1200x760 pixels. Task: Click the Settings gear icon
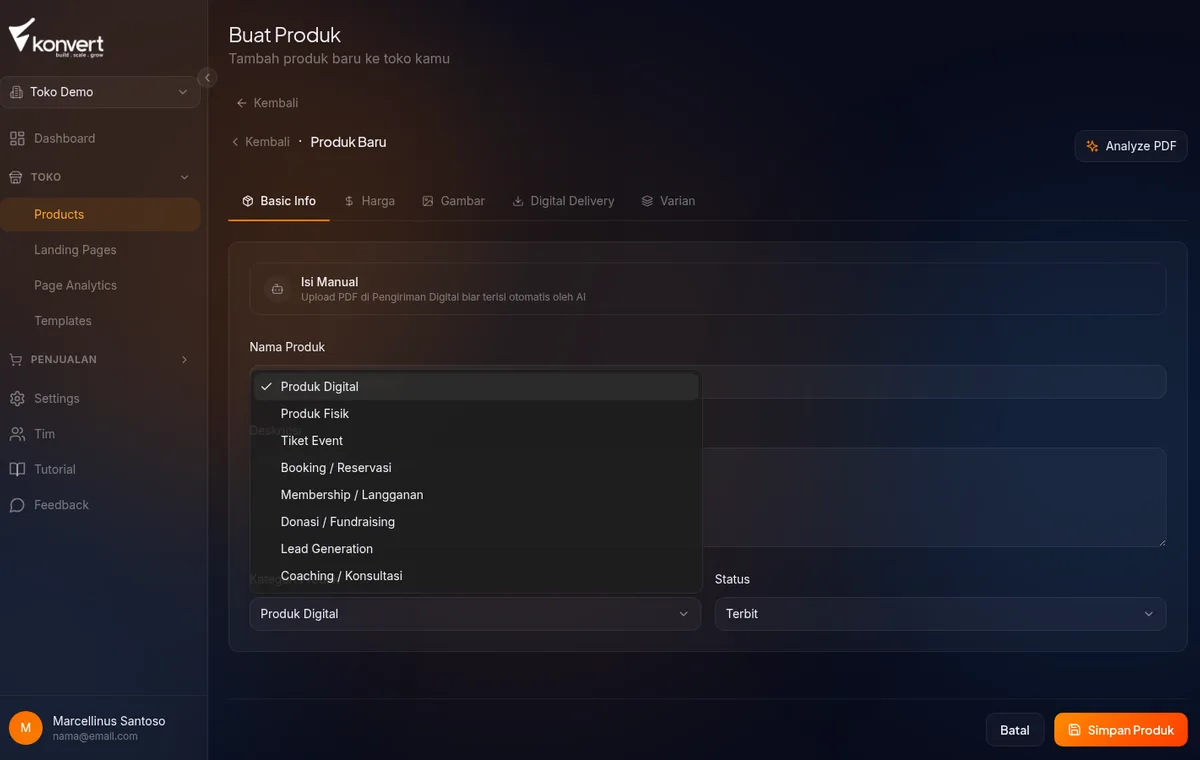pos(17,398)
